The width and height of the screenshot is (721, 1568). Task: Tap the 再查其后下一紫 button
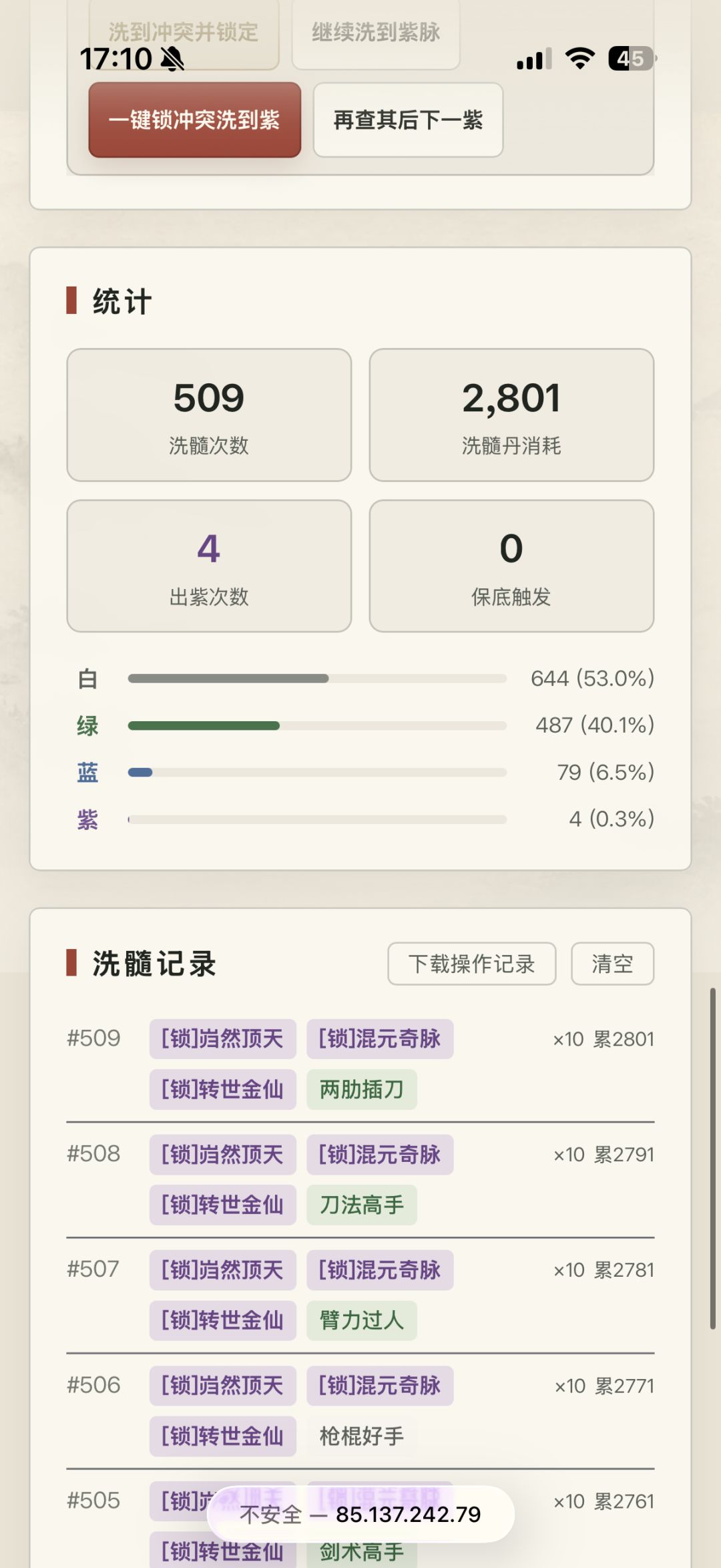pyautogui.click(x=408, y=120)
